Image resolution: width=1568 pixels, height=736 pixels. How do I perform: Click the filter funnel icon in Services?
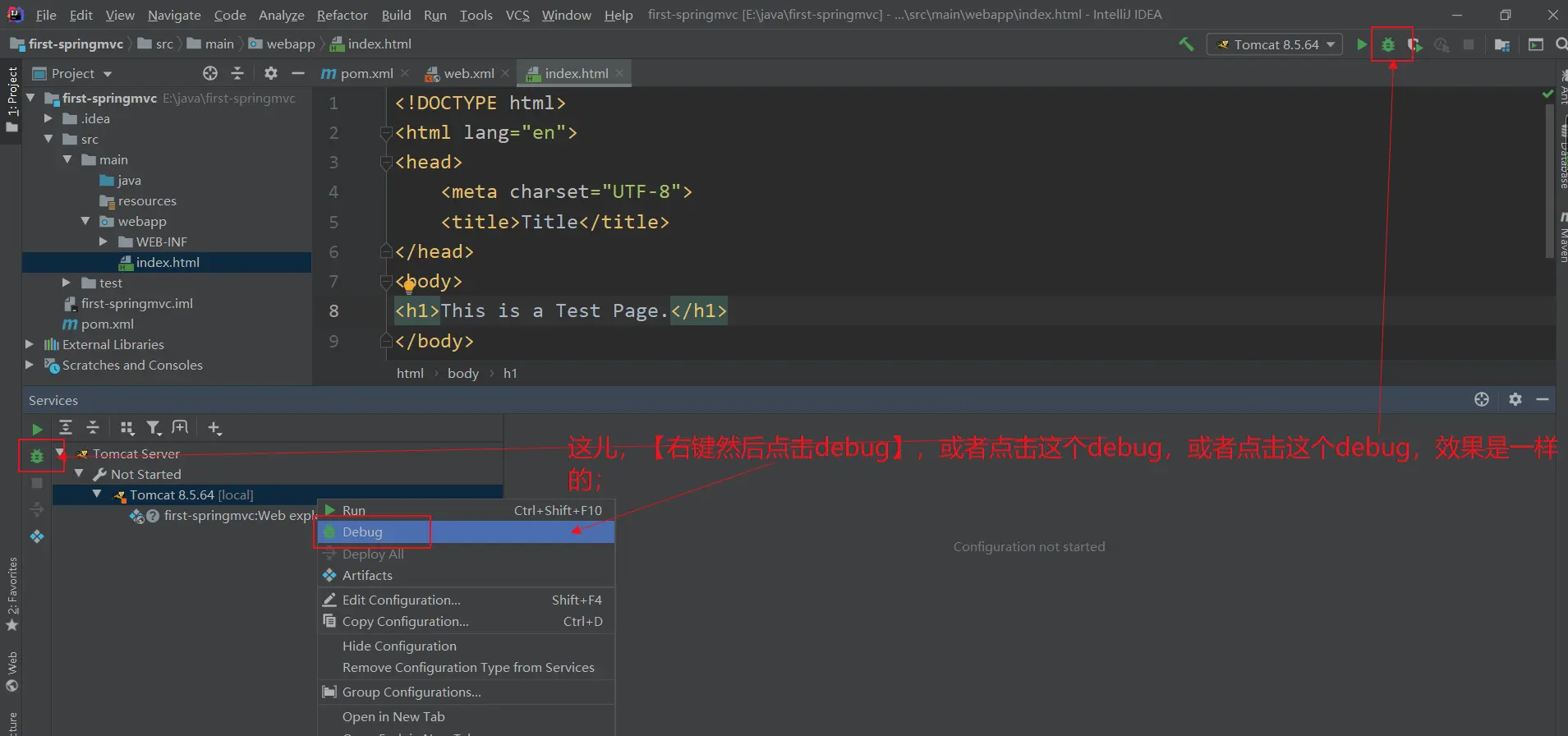[154, 428]
